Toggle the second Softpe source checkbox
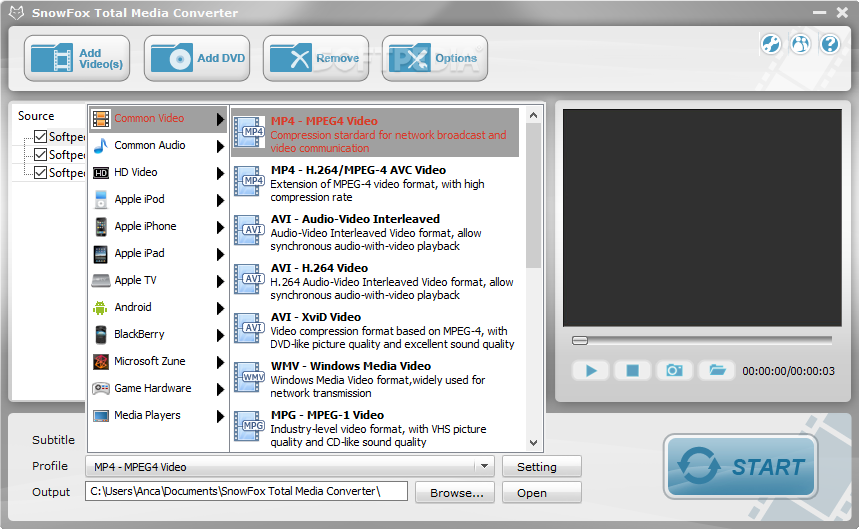The image size is (859, 529). pos(40,154)
